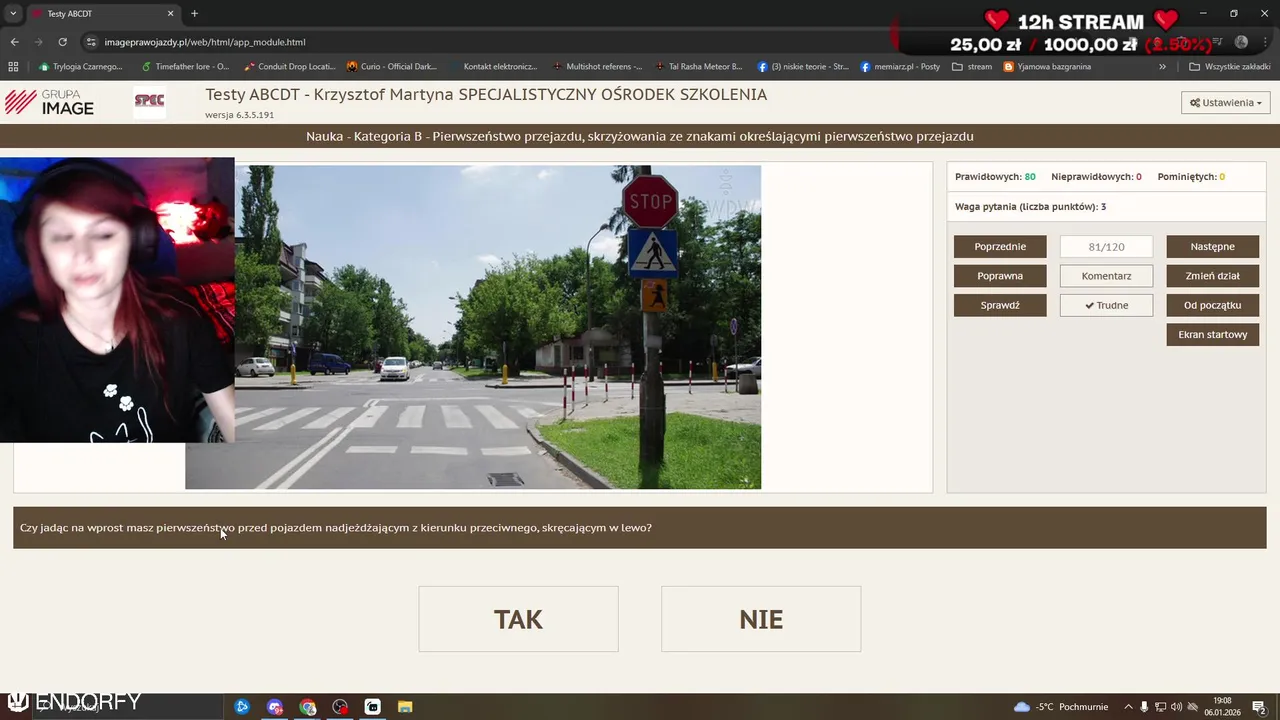Open Trylogia Czarnego bookmark
The image size is (1280, 720).
[x=80, y=67]
